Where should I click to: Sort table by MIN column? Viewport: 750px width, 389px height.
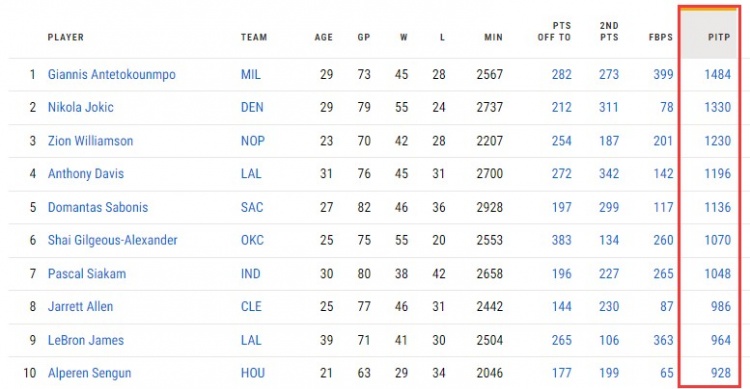[x=493, y=37]
